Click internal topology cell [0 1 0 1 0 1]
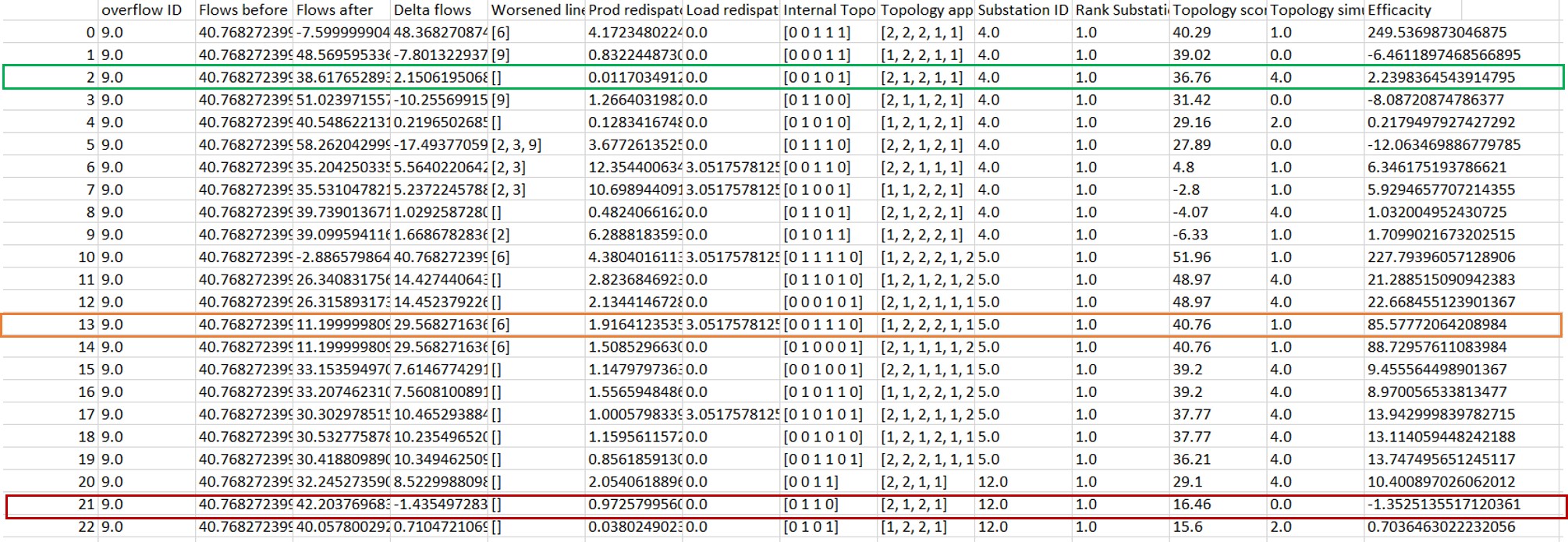Viewport: 1568px width, 542px height. click(x=823, y=415)
